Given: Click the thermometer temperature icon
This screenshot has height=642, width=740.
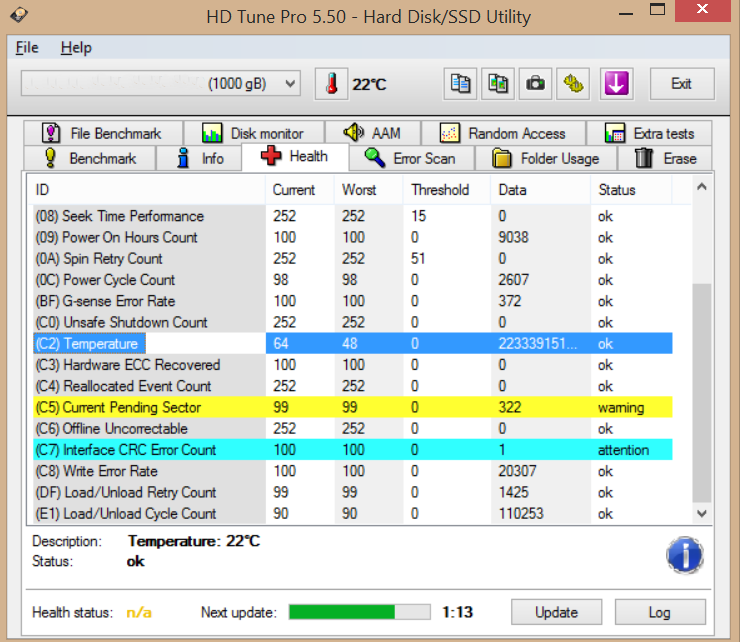Looking at the screenshot, I should click(x=332, y=84).
